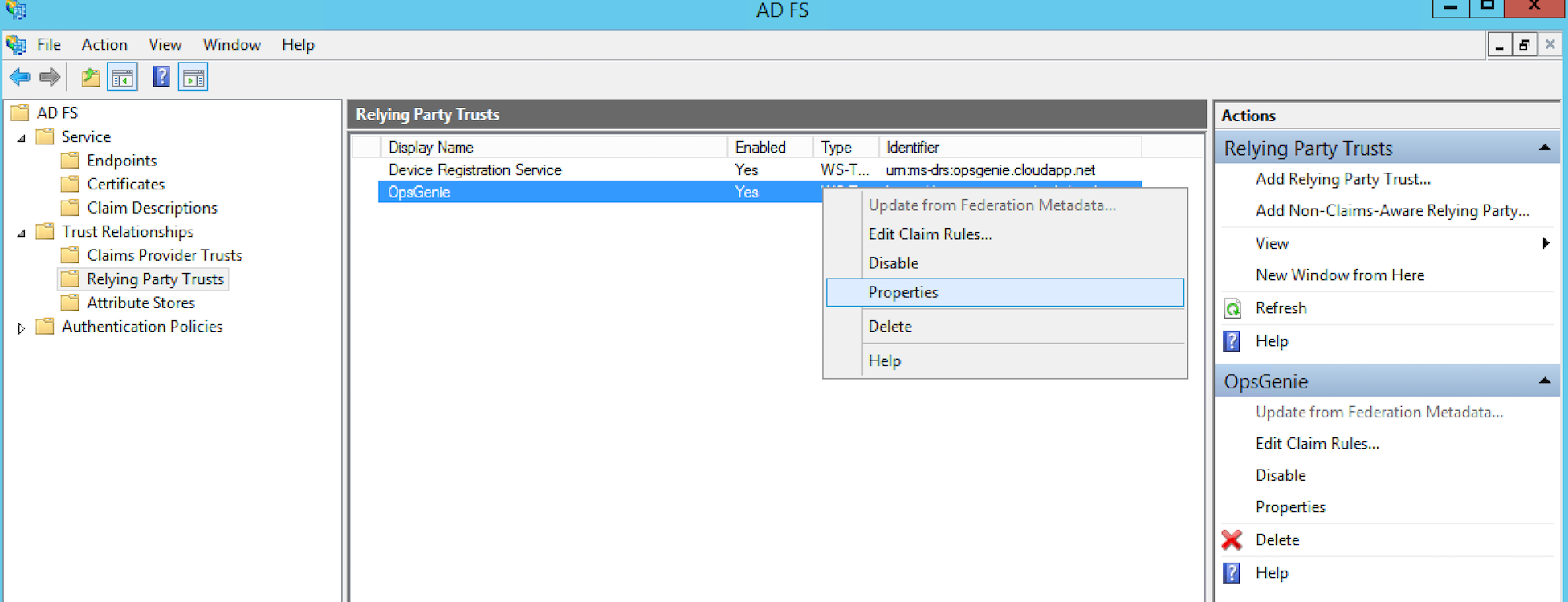Open the View submenu arrow in Actions
This screenshot has width=1568, height=602.
pyautogui.click(x=1546, y=243)
